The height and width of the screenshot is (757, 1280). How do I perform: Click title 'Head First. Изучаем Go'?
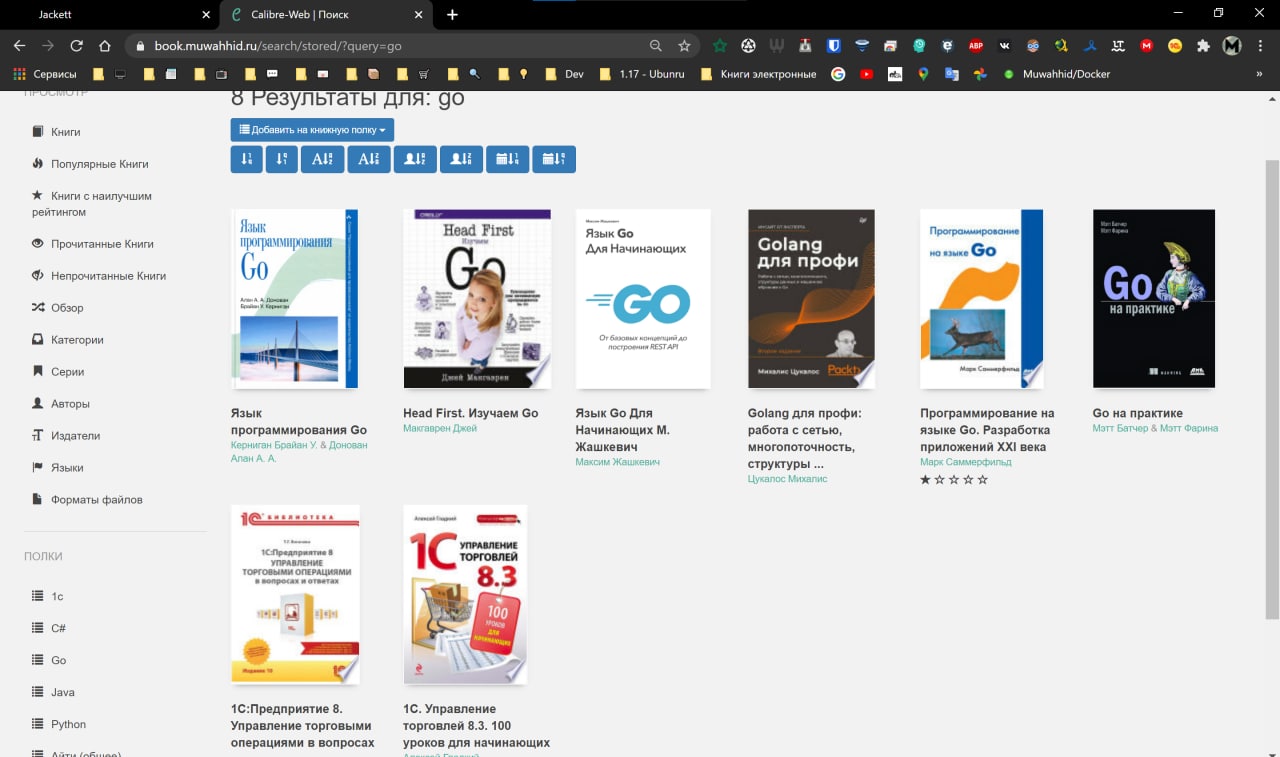(470, 413)
